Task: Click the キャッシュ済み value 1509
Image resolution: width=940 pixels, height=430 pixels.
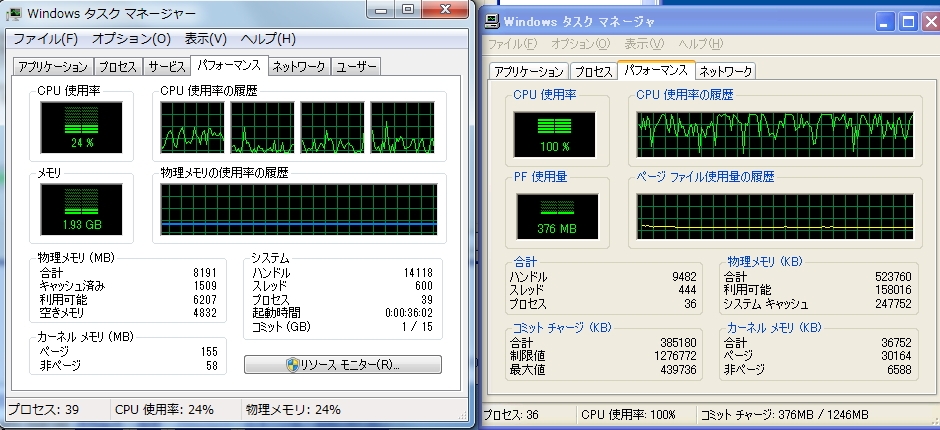Action: point(205,285)
